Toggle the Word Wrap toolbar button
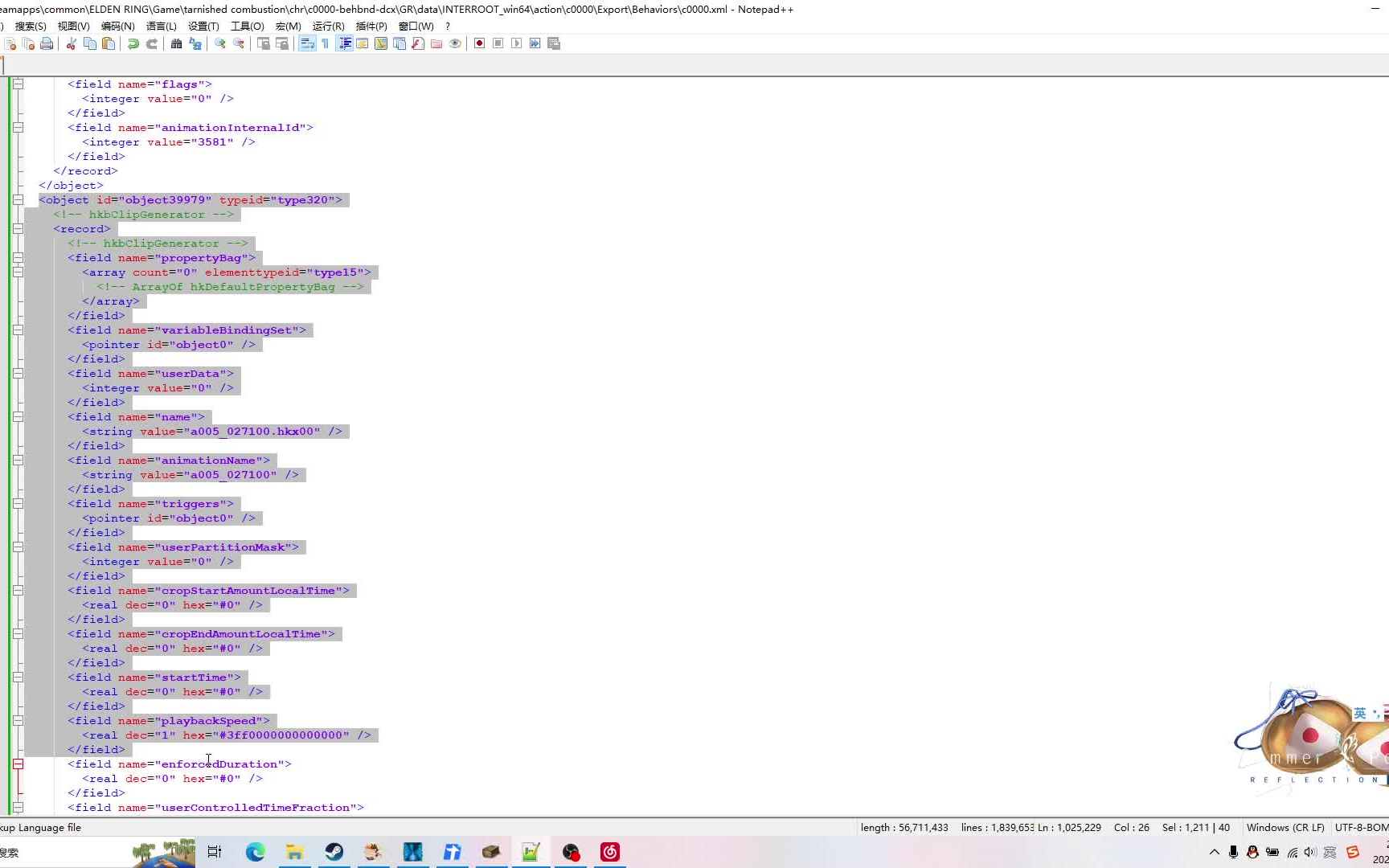Viewport: 1389px width, 868px height. click(307, 43)
